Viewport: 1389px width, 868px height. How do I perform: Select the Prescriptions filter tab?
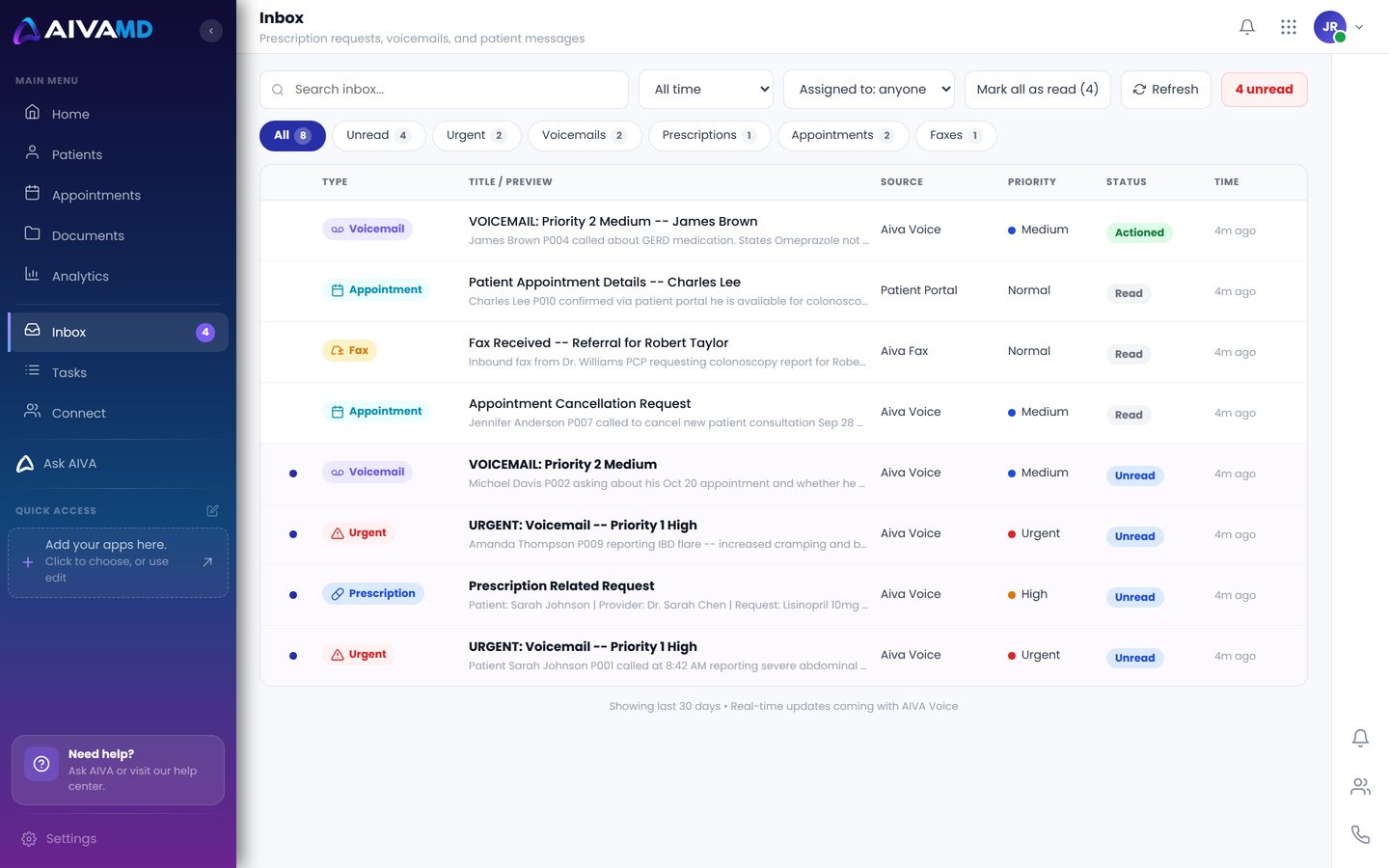click(x=709, y=136)
